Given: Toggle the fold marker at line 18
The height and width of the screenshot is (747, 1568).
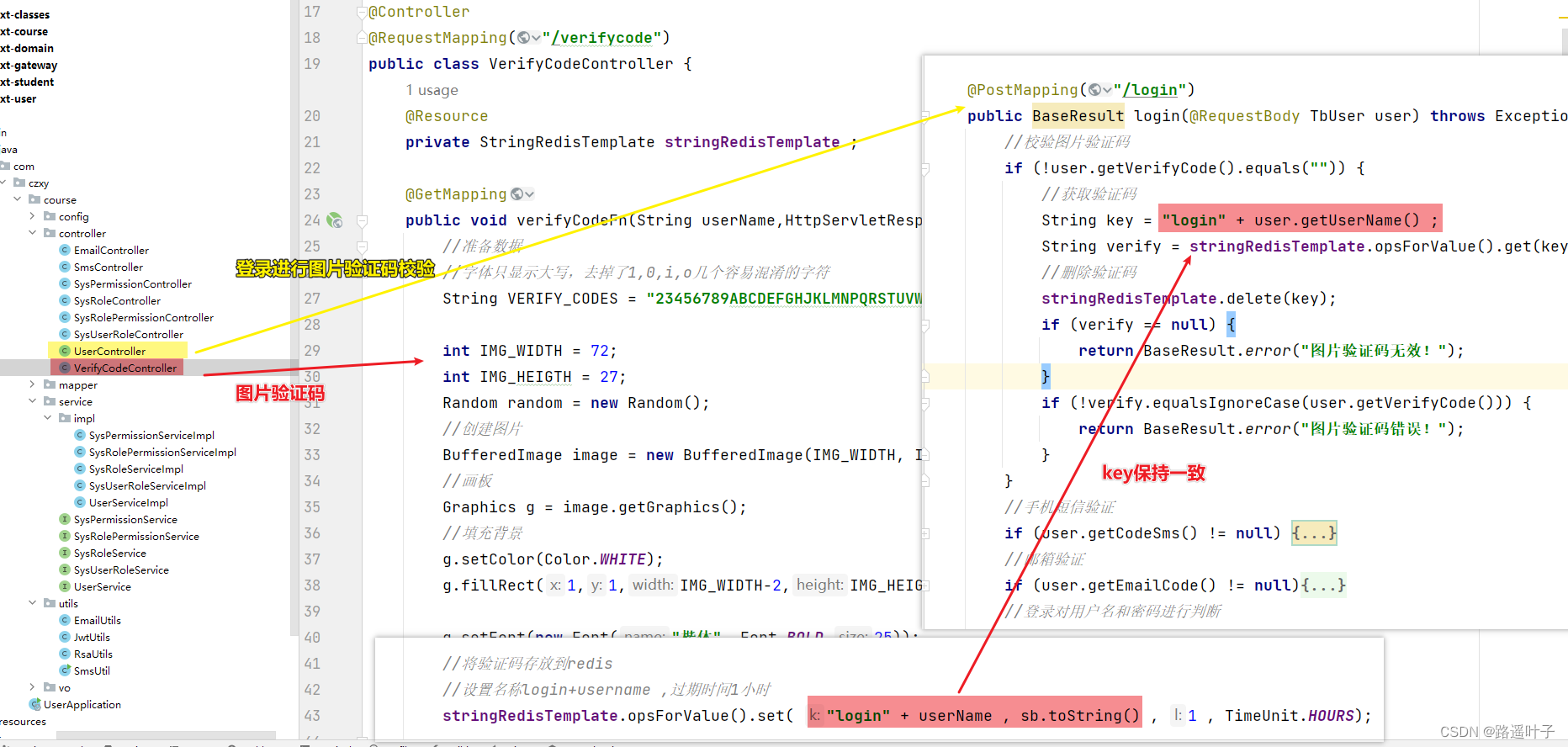Looking at the screenshot, I should point(363,38).
